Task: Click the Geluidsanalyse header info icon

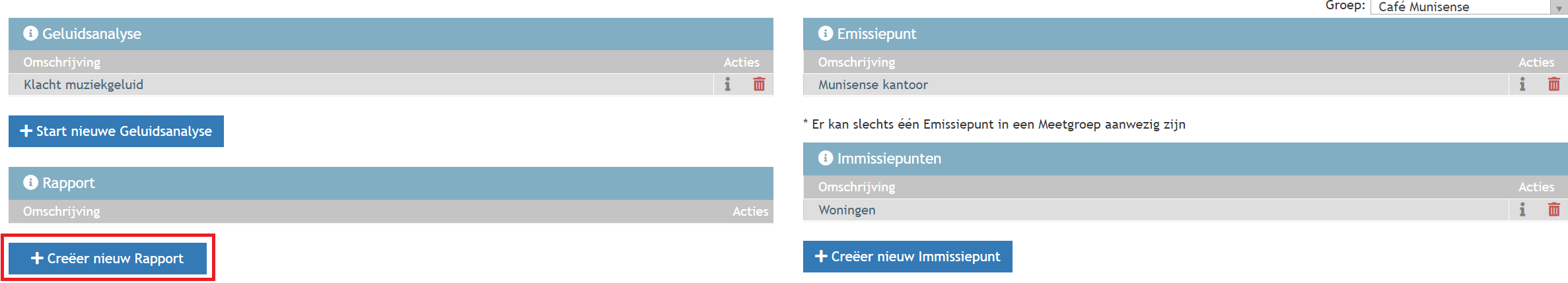Action: click(x=30, y=34)
